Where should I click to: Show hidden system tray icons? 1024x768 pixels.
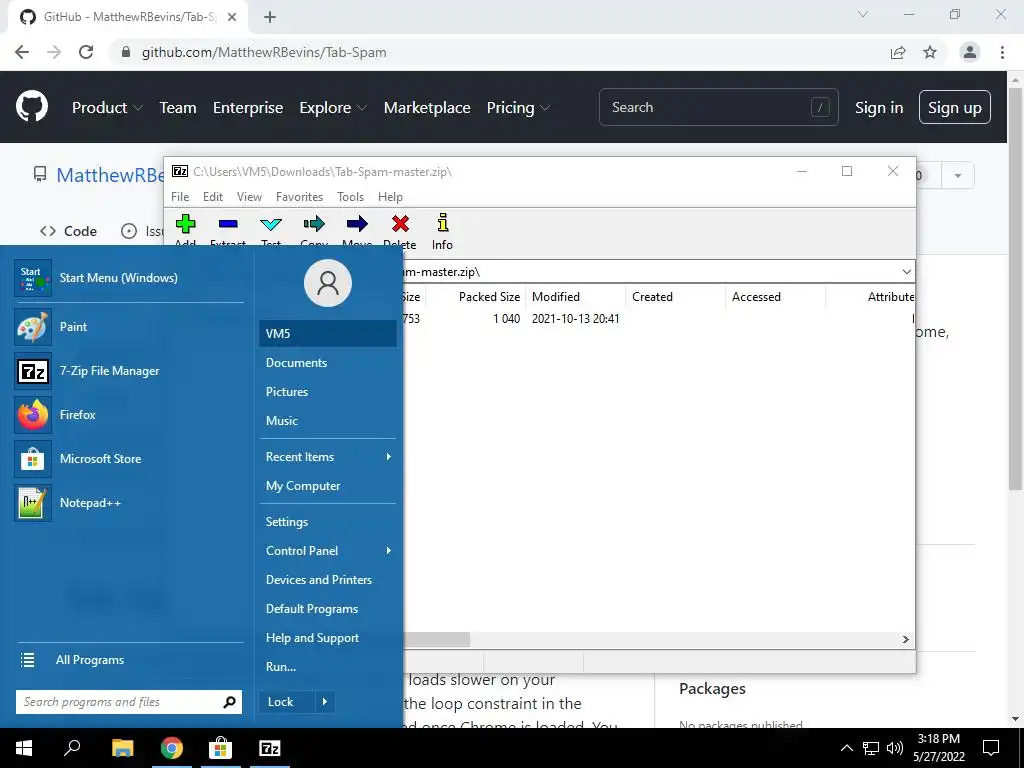click(846, 748)
